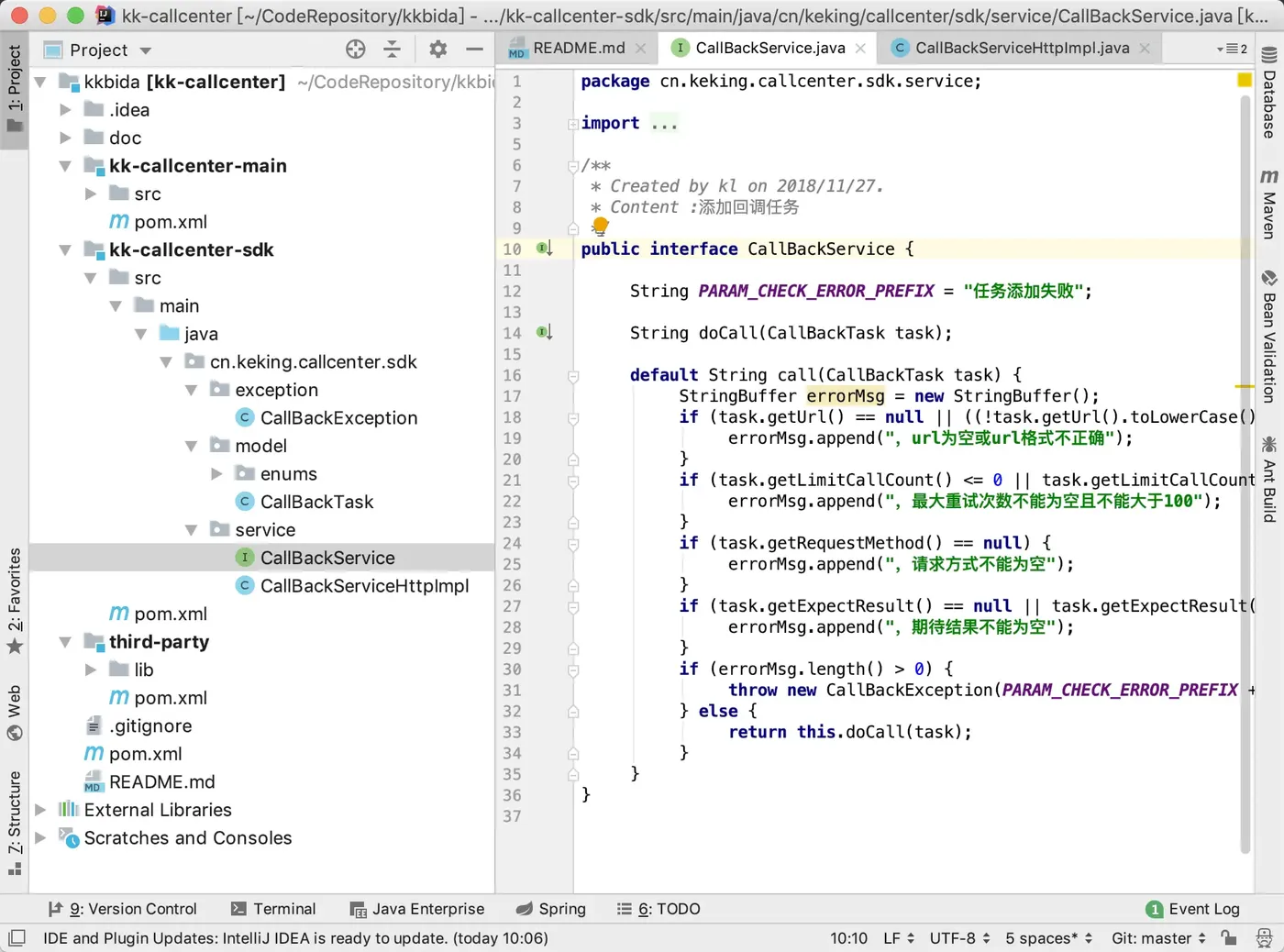The height and width of the screenshot is (952, 1284).
Task: Click the Collapse All icon in Project panel
Action: coord(393,50)
